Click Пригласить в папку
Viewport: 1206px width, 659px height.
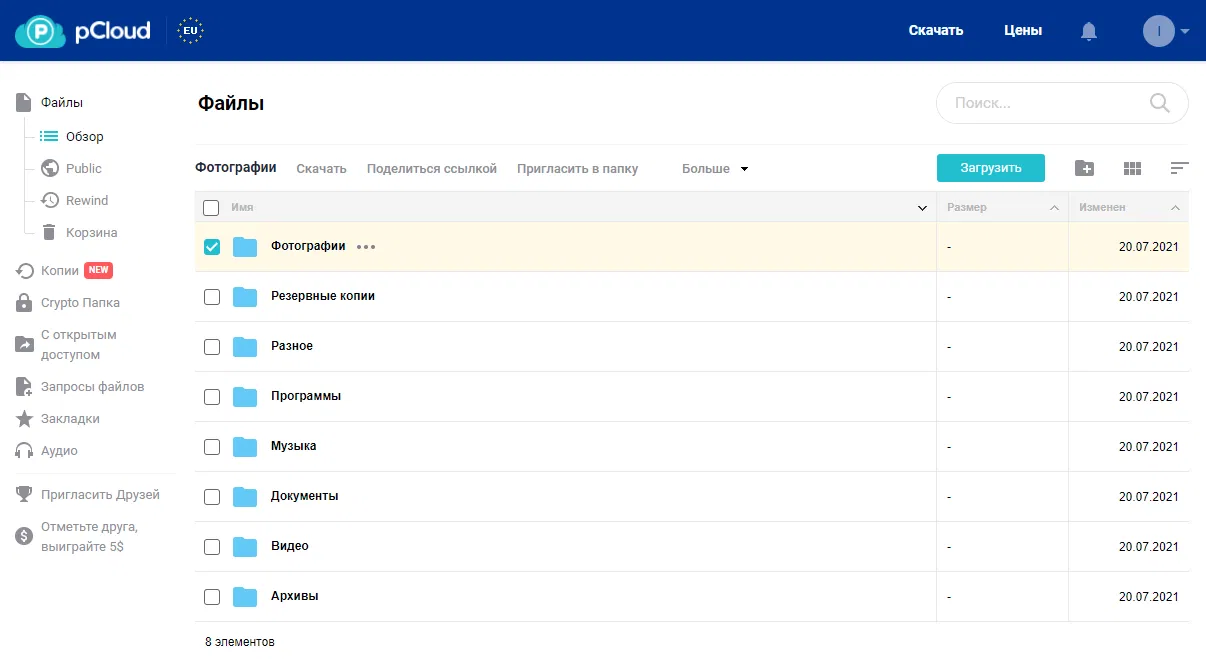click(577, 169)
